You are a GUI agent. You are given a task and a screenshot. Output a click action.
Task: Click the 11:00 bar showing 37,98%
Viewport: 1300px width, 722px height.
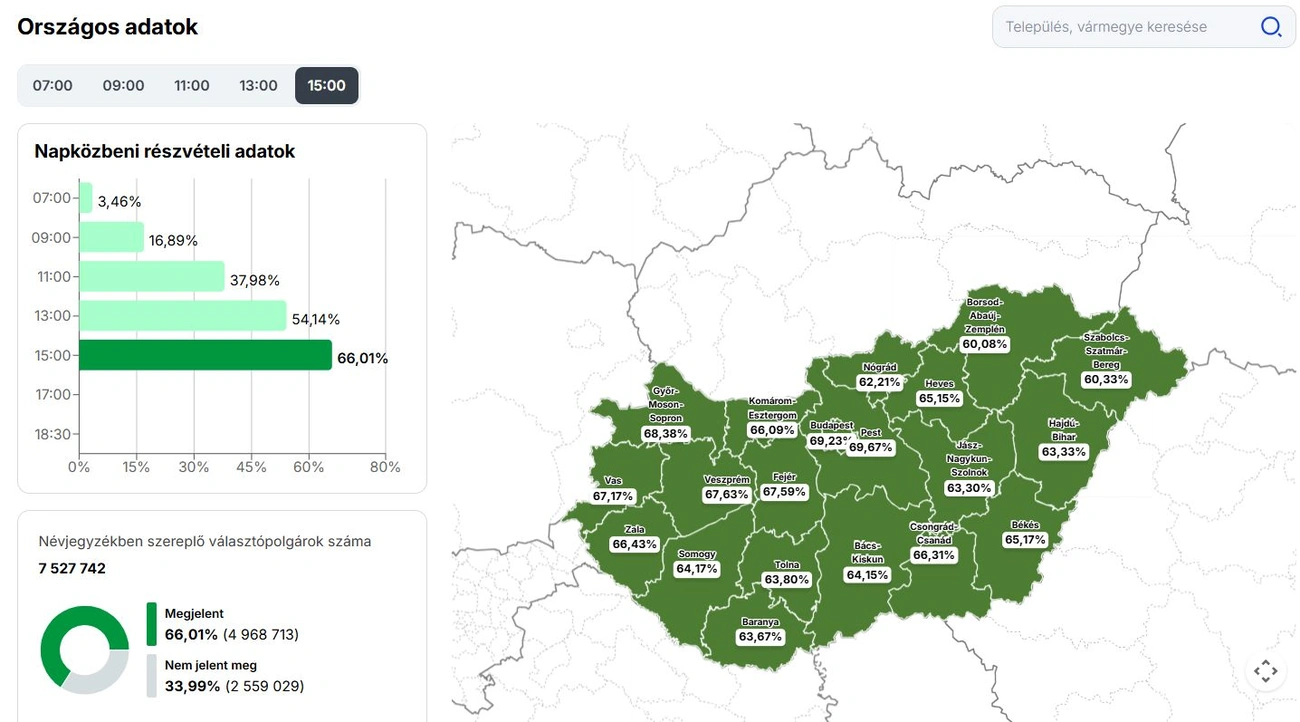(151, 277)
